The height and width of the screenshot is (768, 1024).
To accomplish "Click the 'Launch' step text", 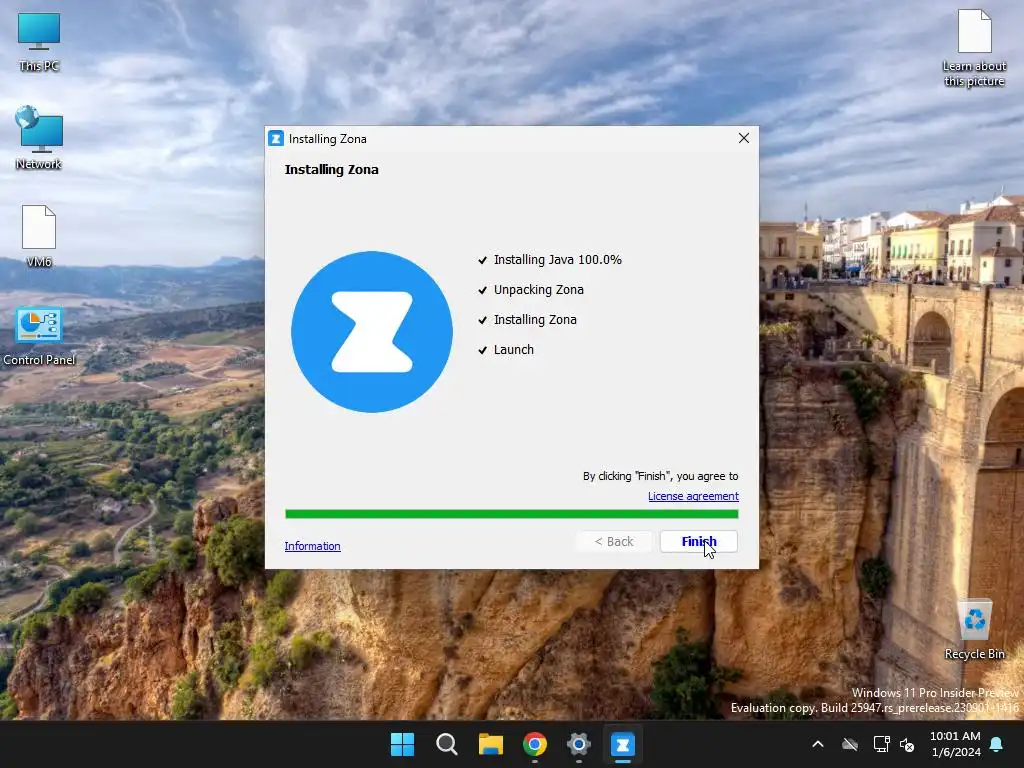I will click(514, 350).
